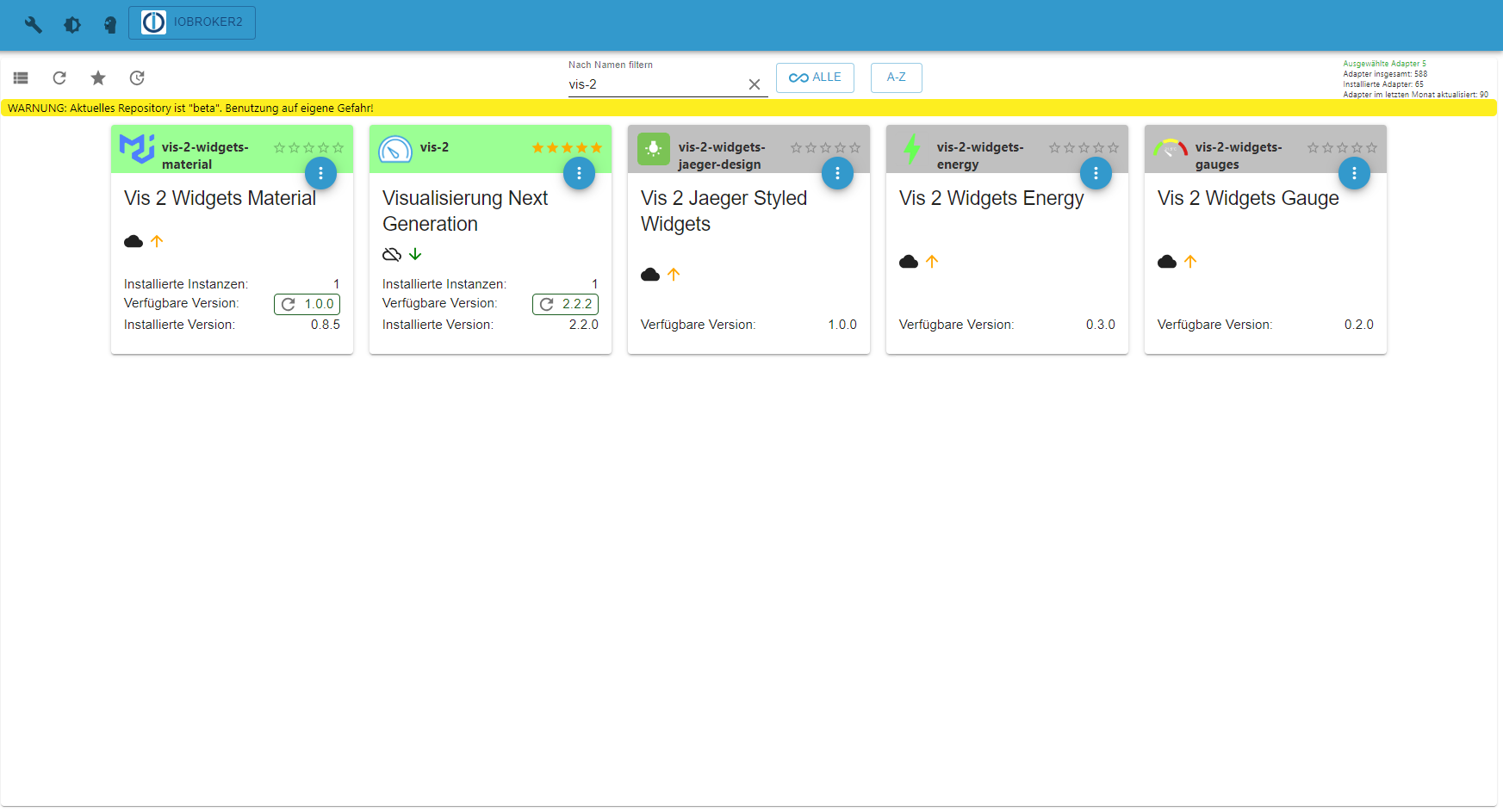Image resolution: width=1503 pixels, height=812 pixels.
Task: Click the recently updated adapters icon
Action: [x=137, y=77]
